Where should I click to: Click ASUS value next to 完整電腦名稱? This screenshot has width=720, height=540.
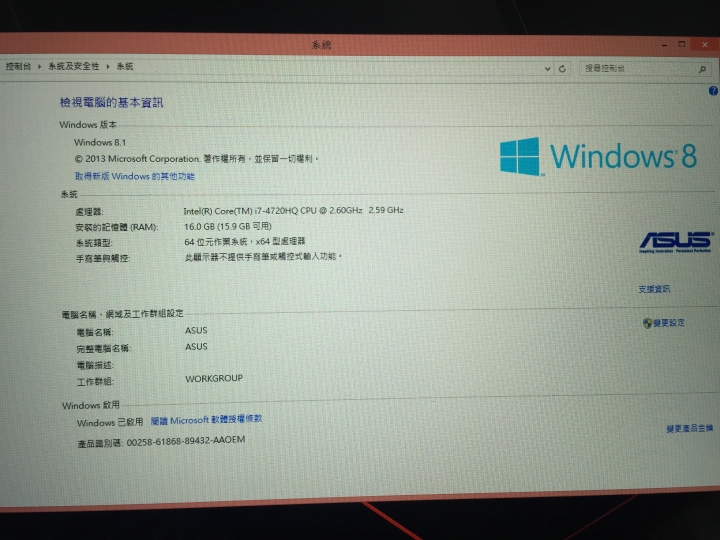[196, 347]
